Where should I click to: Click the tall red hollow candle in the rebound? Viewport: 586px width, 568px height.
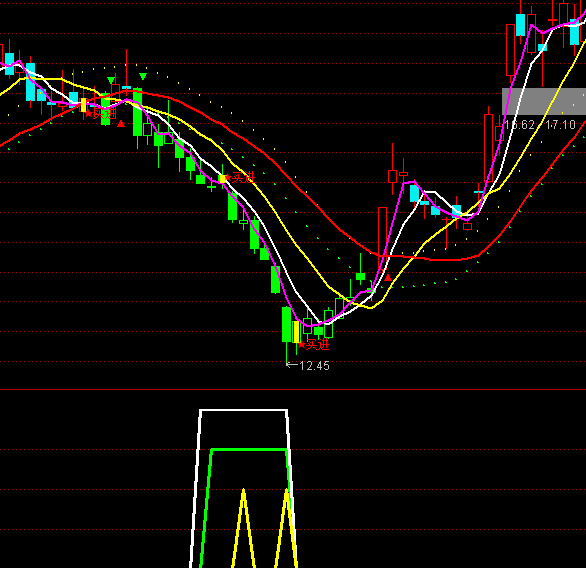(x=382, y=232)
